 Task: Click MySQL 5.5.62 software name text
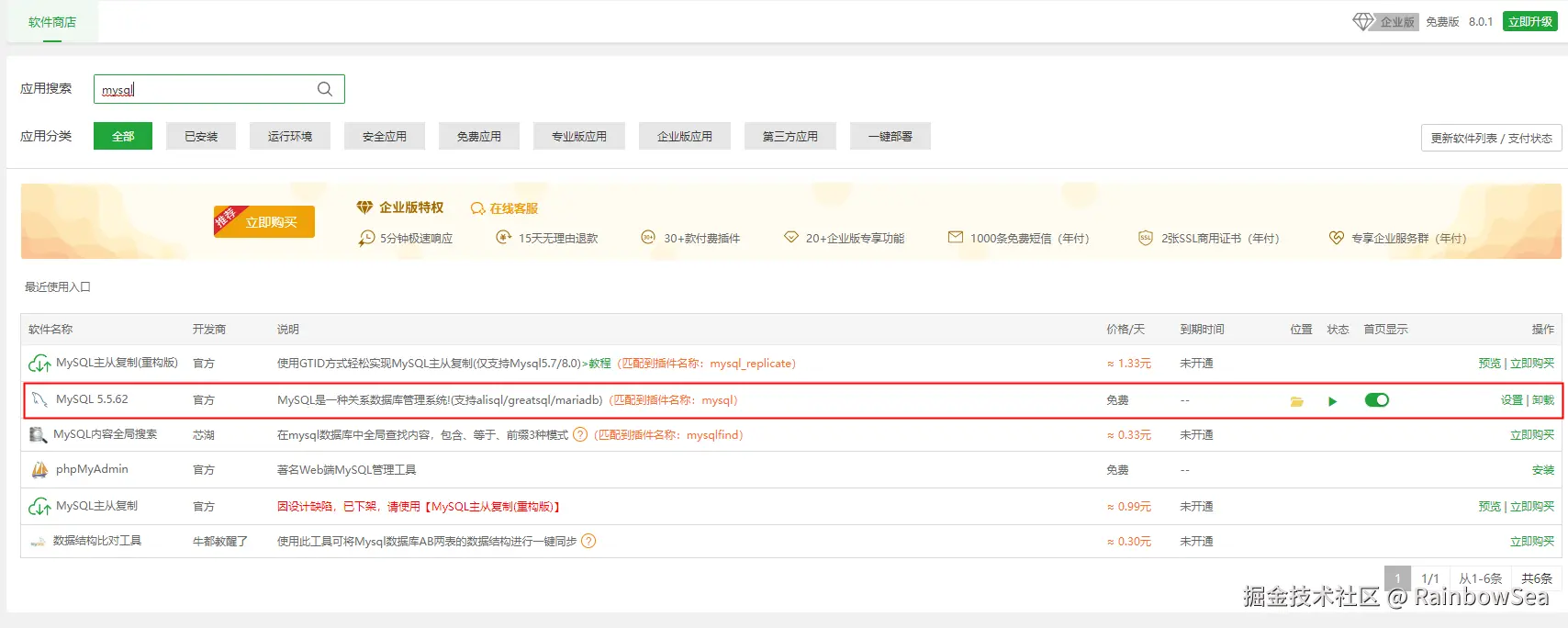coord(92,399)
